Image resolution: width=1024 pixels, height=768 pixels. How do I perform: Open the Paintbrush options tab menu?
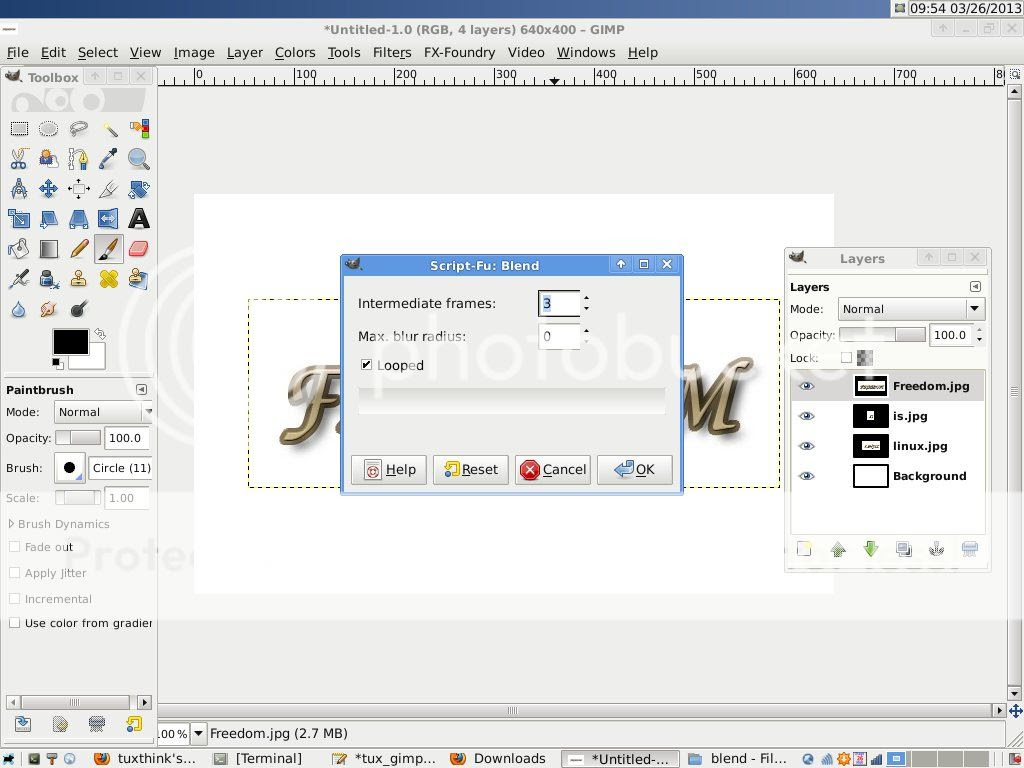(x=141, y=390)
